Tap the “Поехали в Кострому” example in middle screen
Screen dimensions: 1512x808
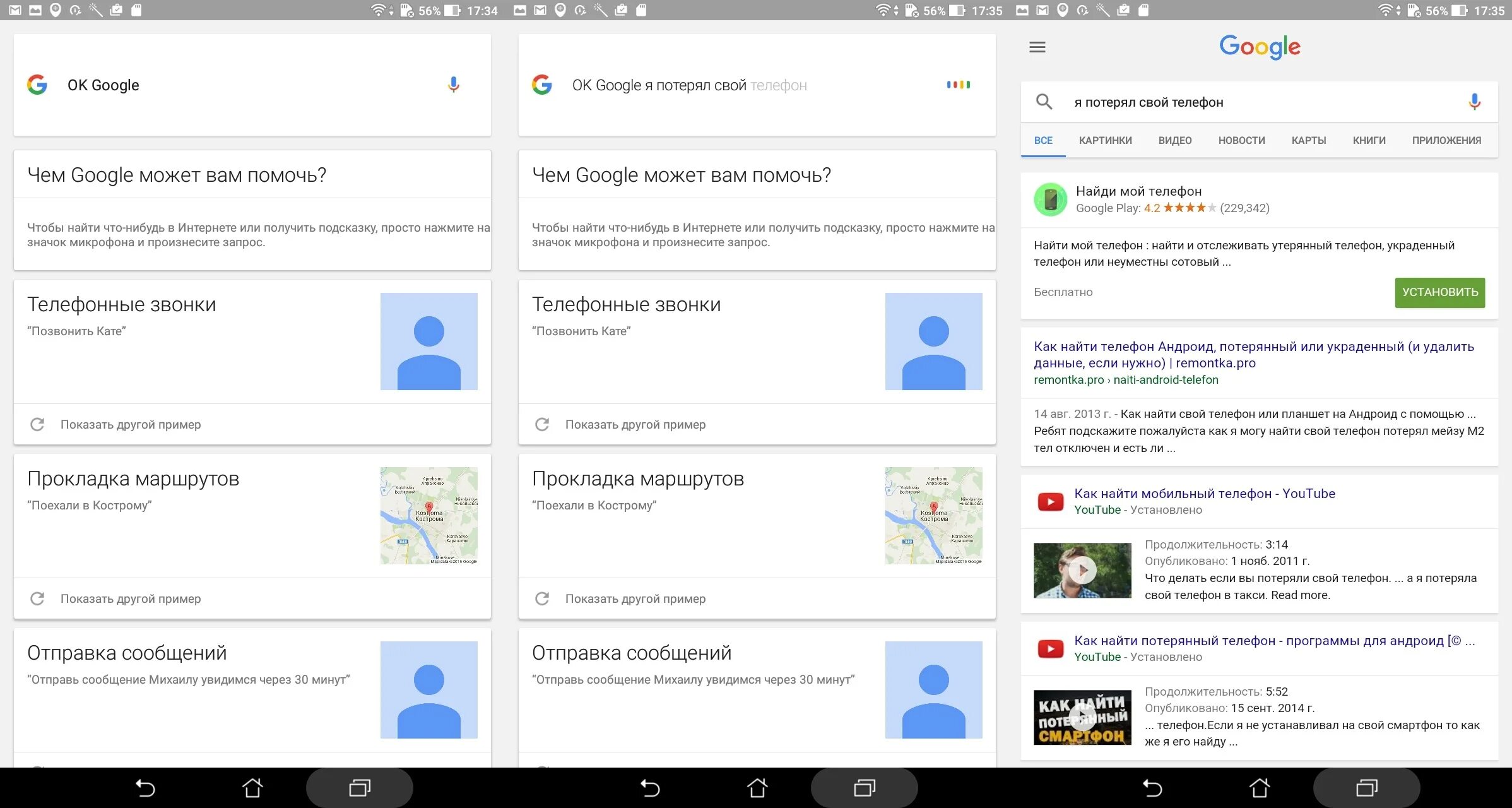[594, 505]
